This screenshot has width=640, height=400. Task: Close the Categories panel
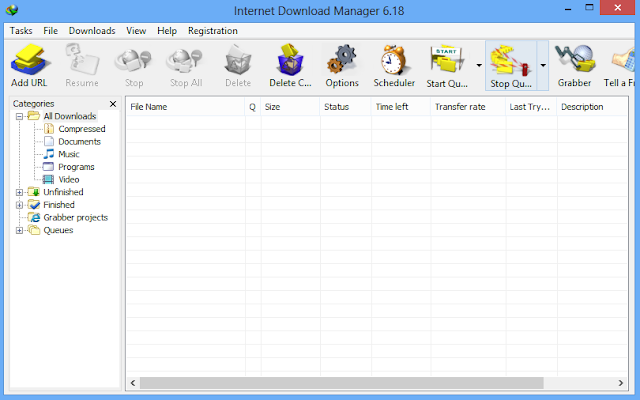(x=113, y=104)
